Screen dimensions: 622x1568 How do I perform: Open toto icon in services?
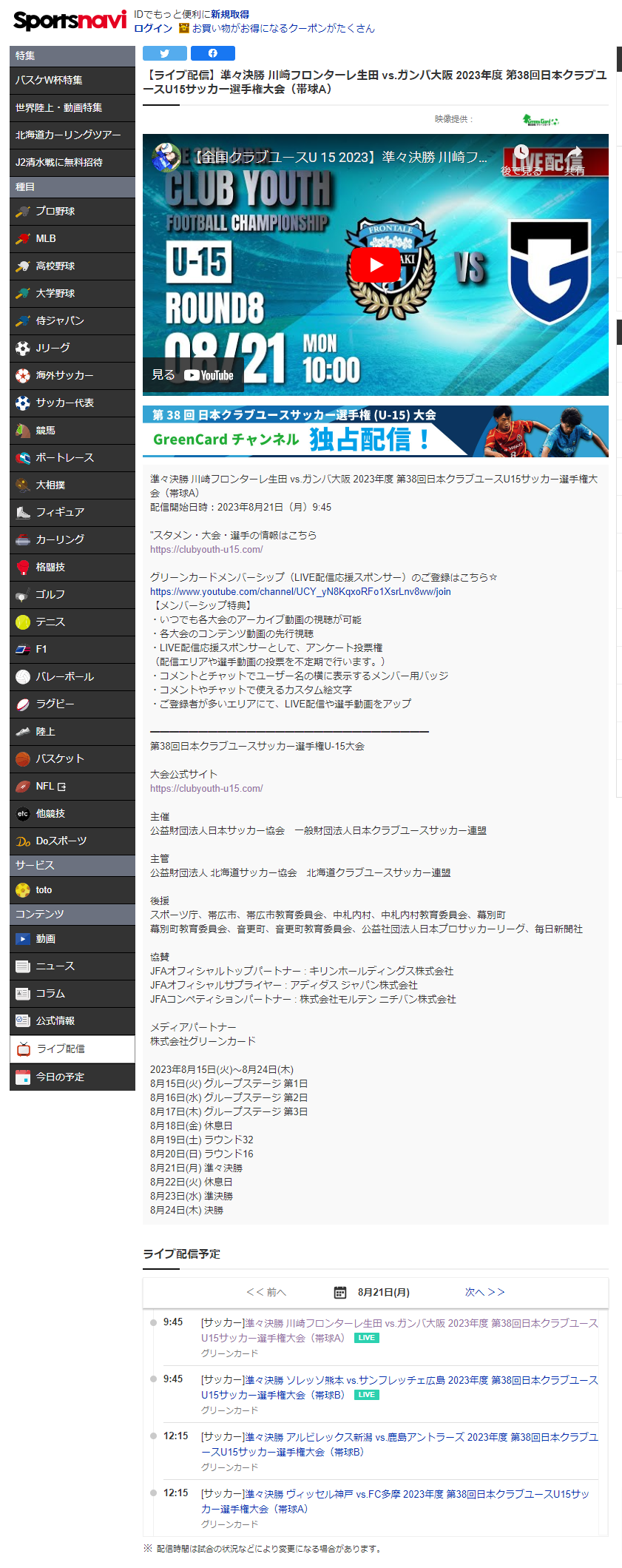pos(23,890)
